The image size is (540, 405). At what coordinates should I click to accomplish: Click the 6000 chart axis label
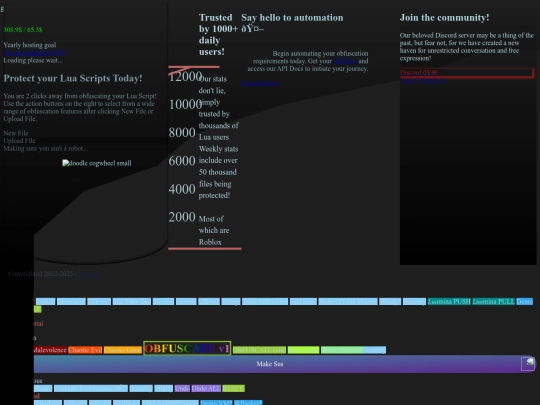click(182, 161)
